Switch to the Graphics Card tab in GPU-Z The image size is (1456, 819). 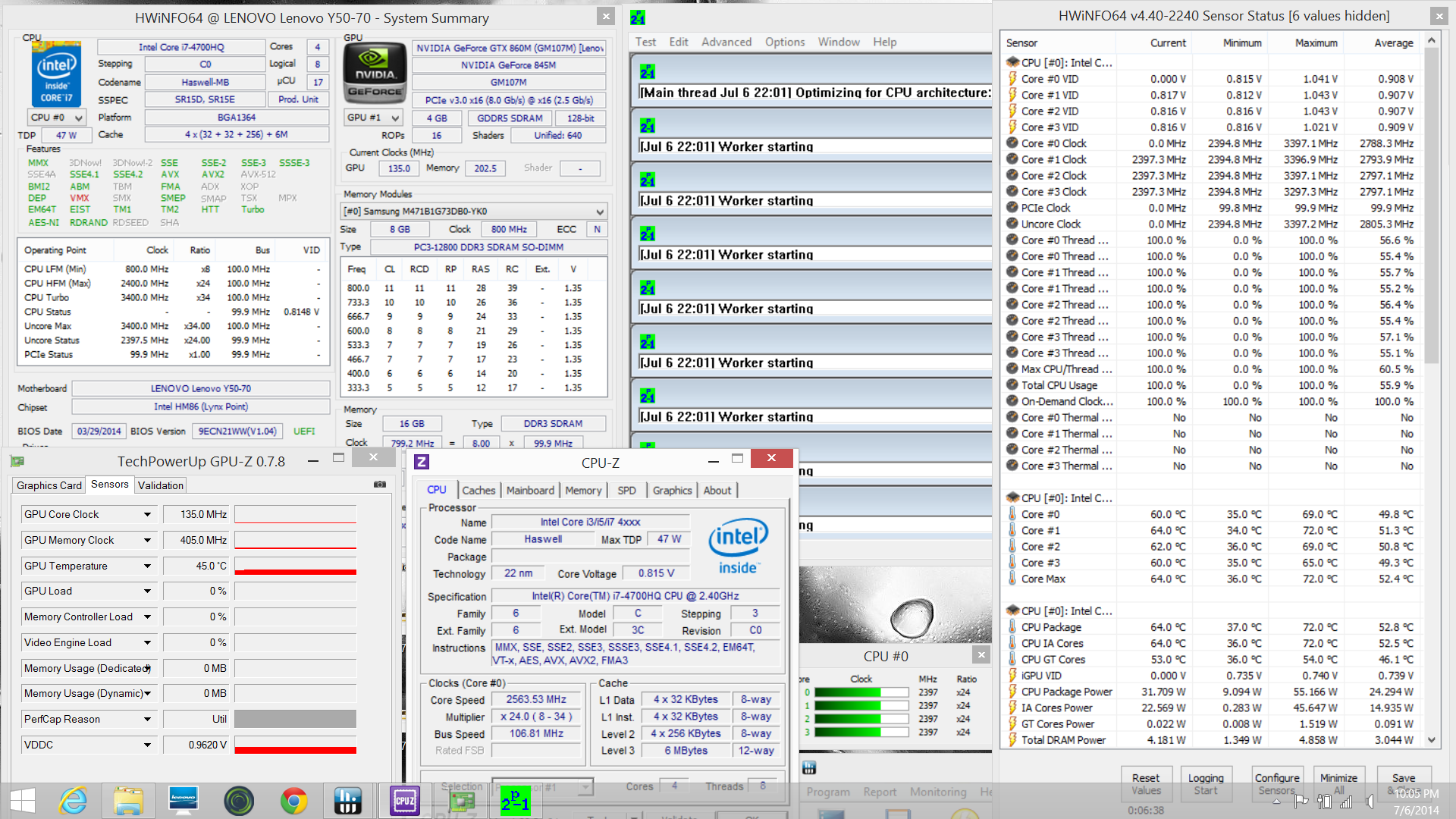49,485
